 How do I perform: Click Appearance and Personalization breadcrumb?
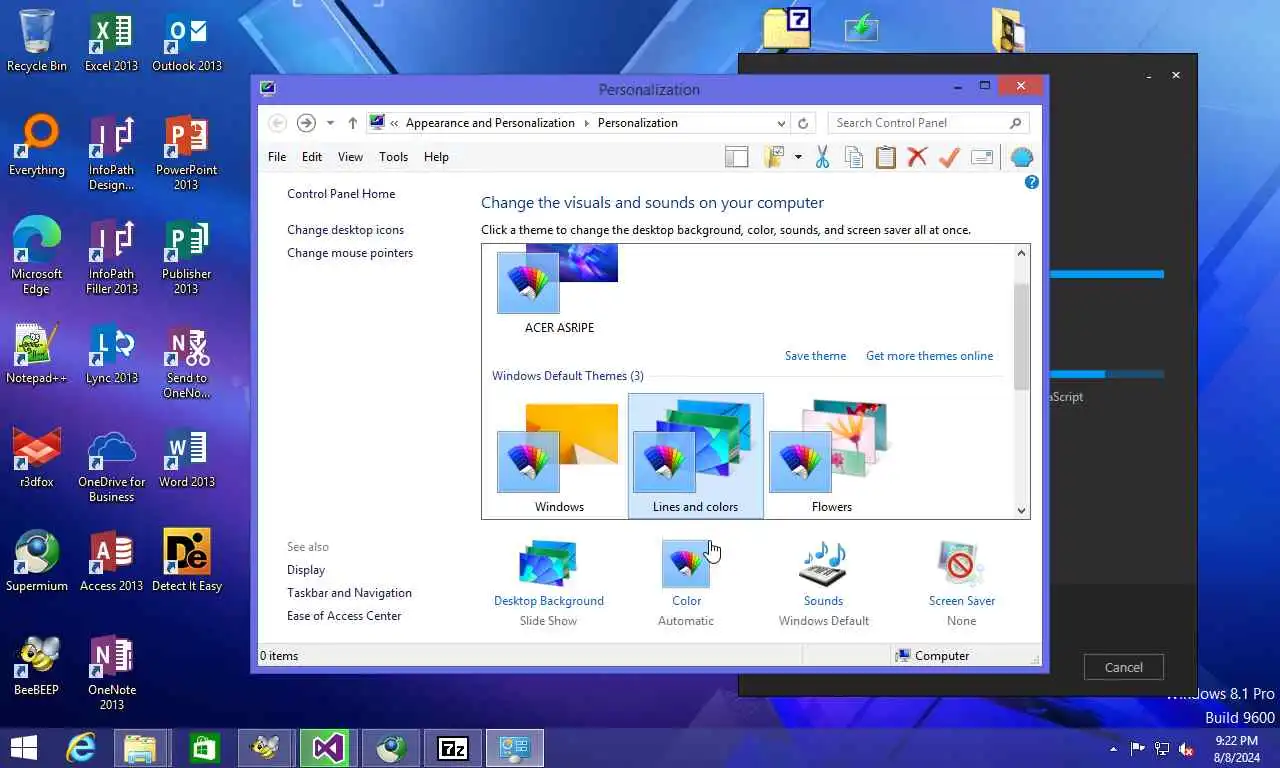(490, 123)
